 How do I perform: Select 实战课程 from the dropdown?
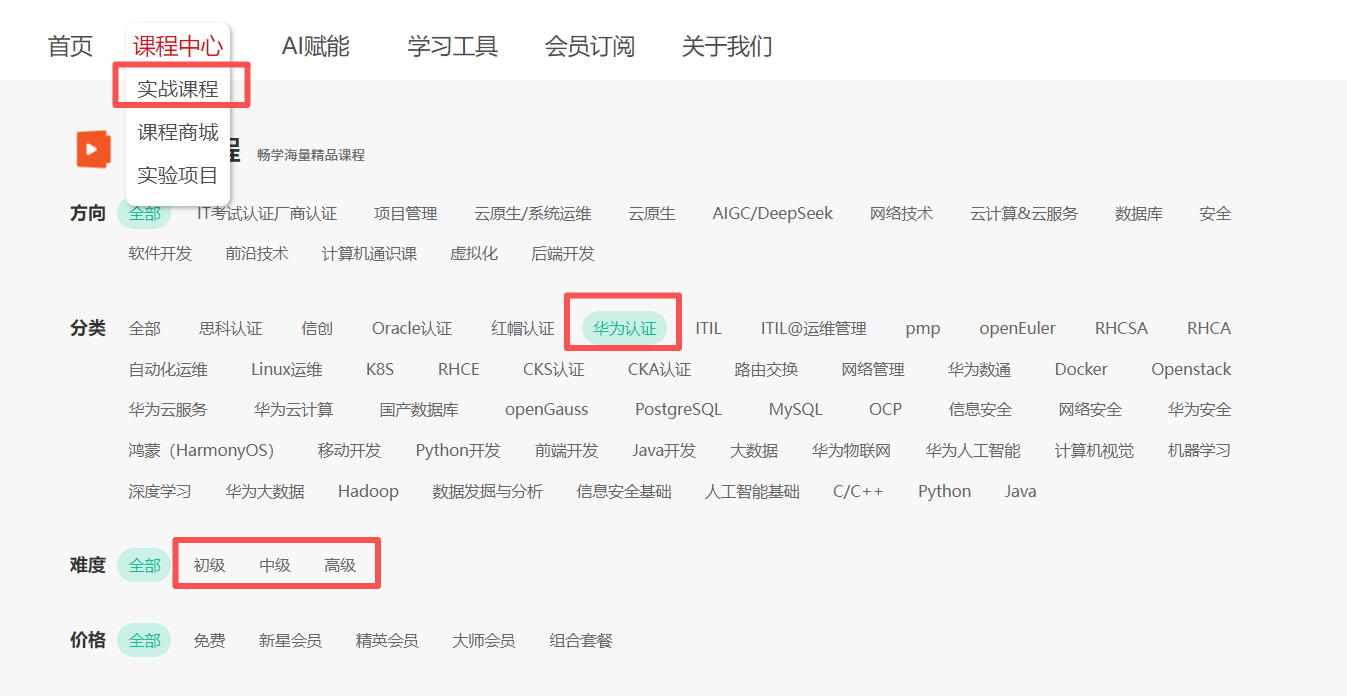click(x=178, y=87)
